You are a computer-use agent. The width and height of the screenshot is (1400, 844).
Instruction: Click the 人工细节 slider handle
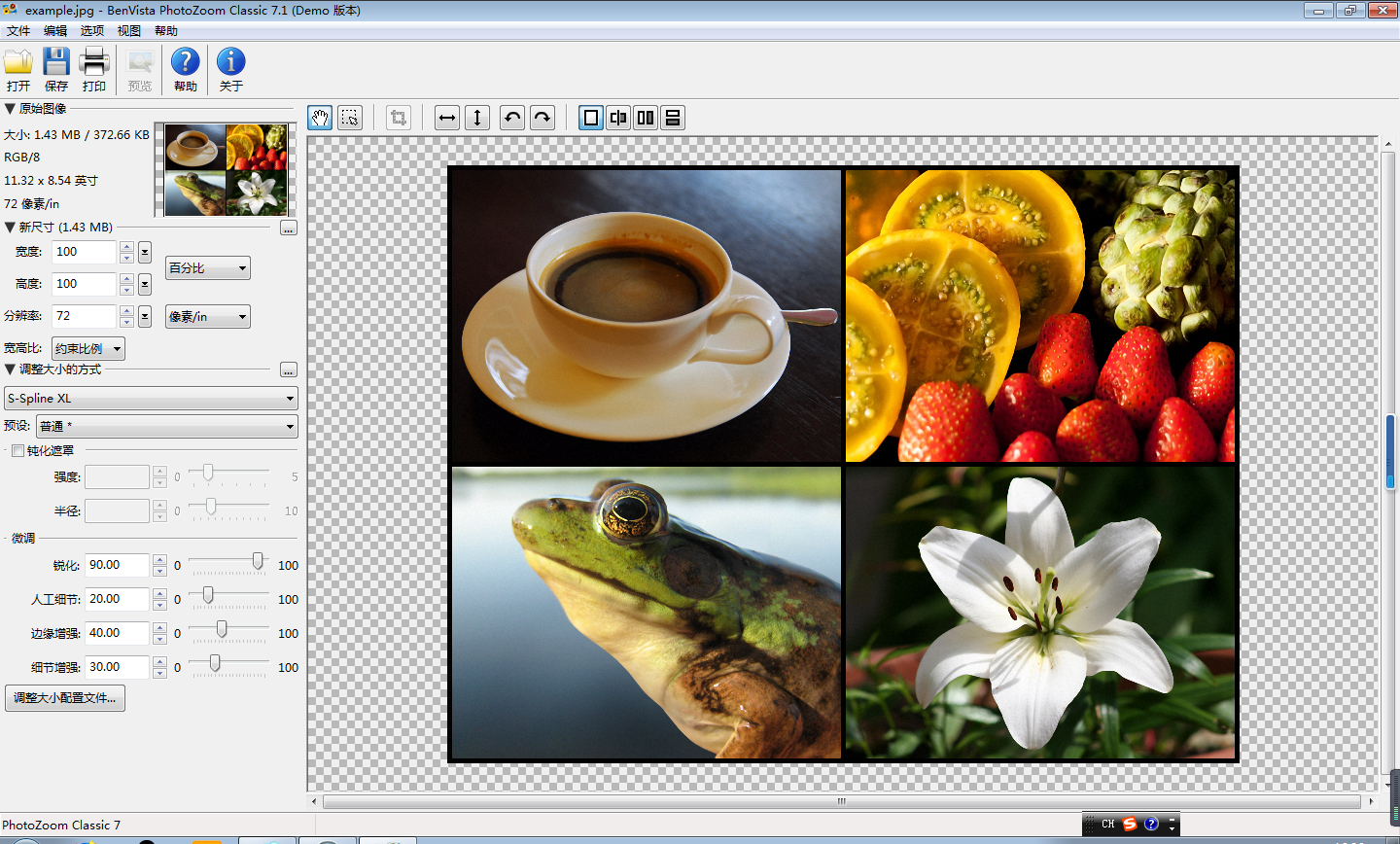tap(207, 595)
